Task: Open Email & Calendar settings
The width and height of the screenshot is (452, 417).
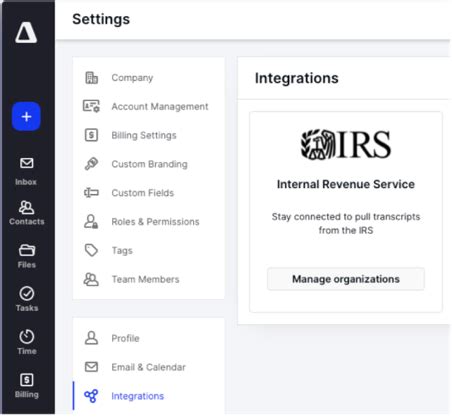Action: tap(149, 367)
